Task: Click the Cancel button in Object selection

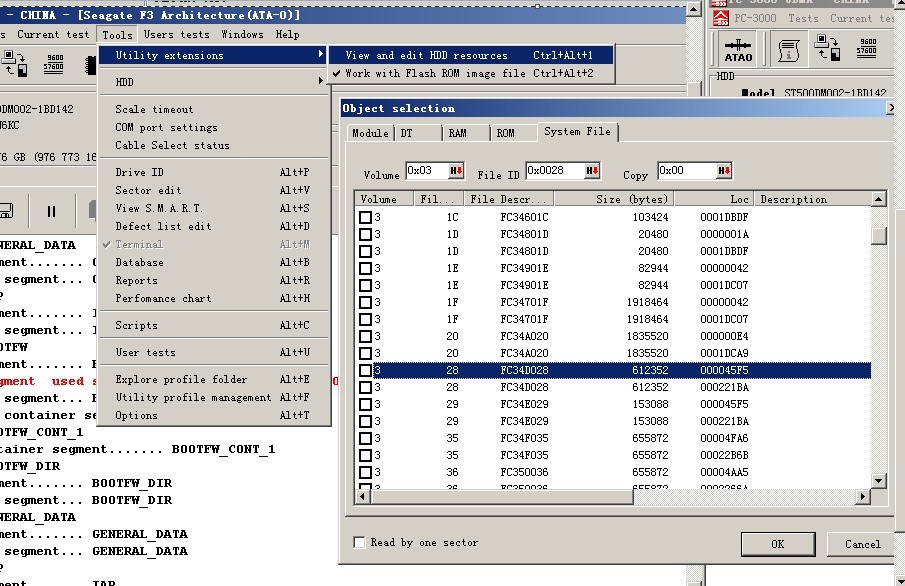Action: [x=863, y=544]
